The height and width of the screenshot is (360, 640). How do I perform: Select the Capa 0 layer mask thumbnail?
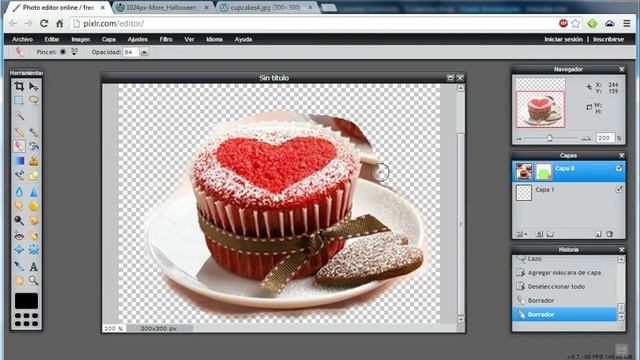point(544,171)
